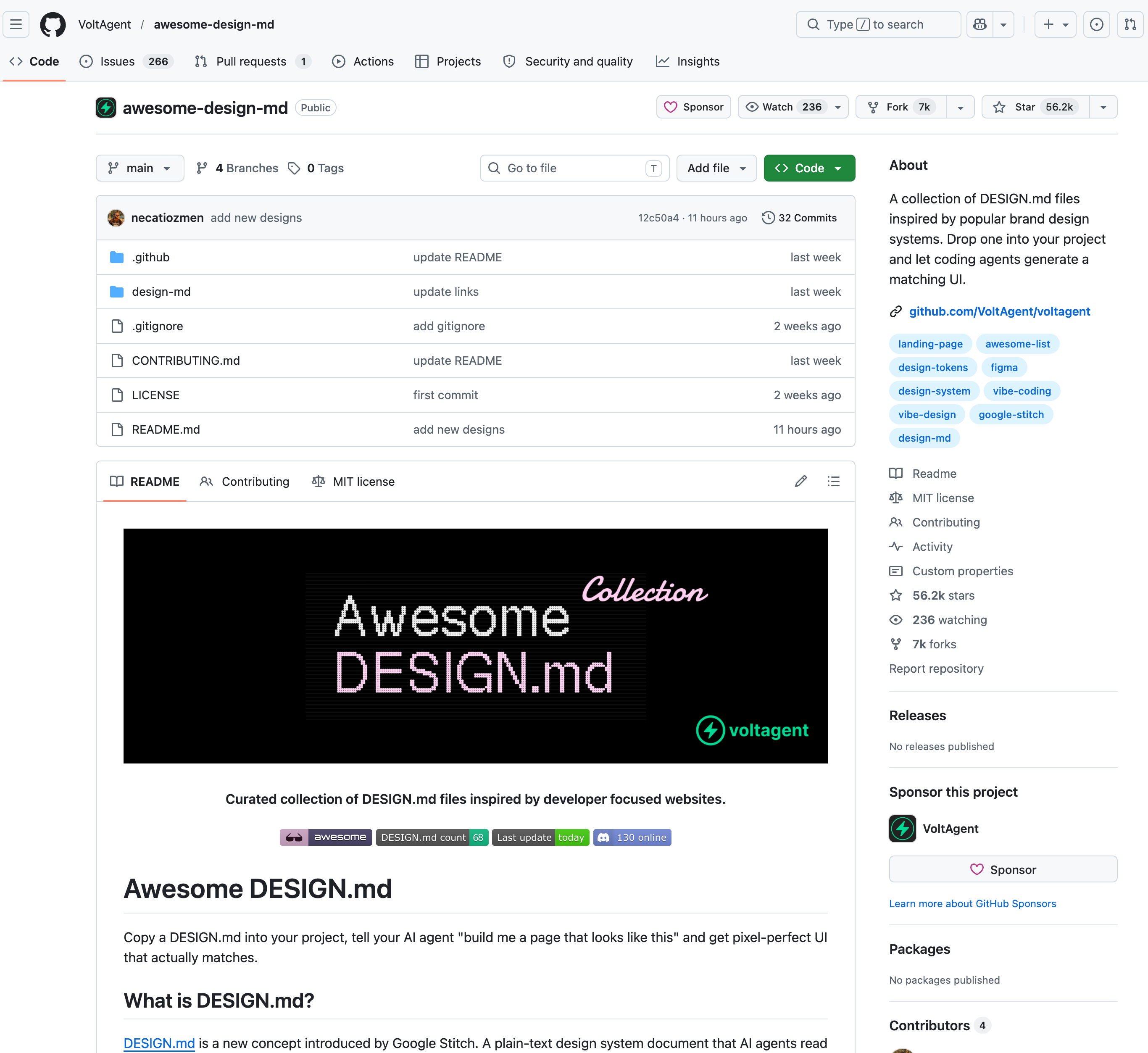Click the commit history clock icon
This screenshot has height=1053, width=1148.
[x=768, y=218]
